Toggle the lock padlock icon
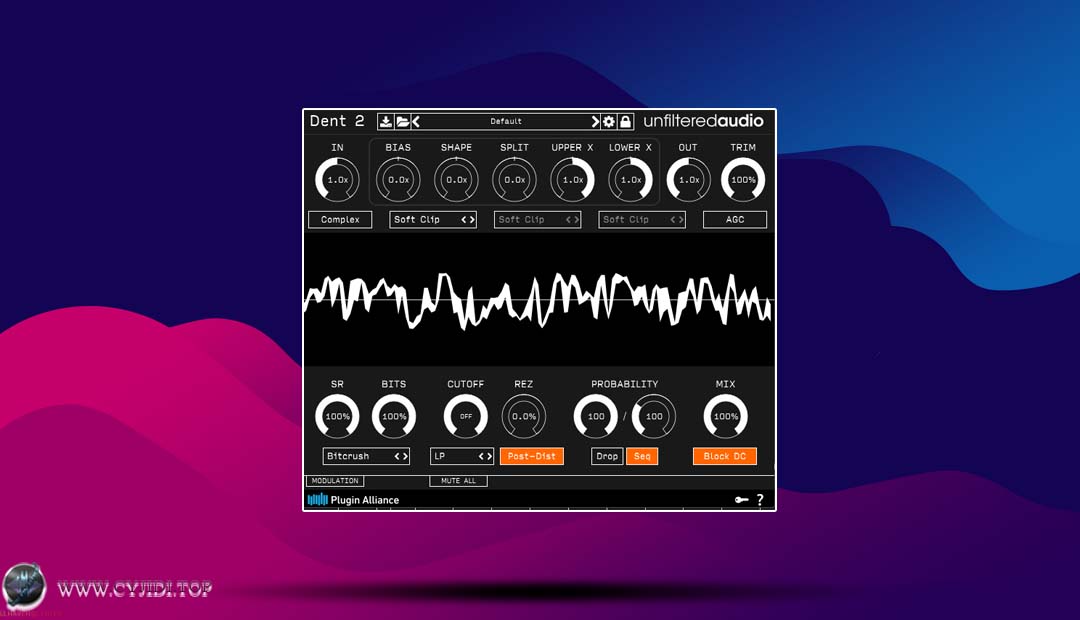1080x620 pixels. click(x=625, y=122)
